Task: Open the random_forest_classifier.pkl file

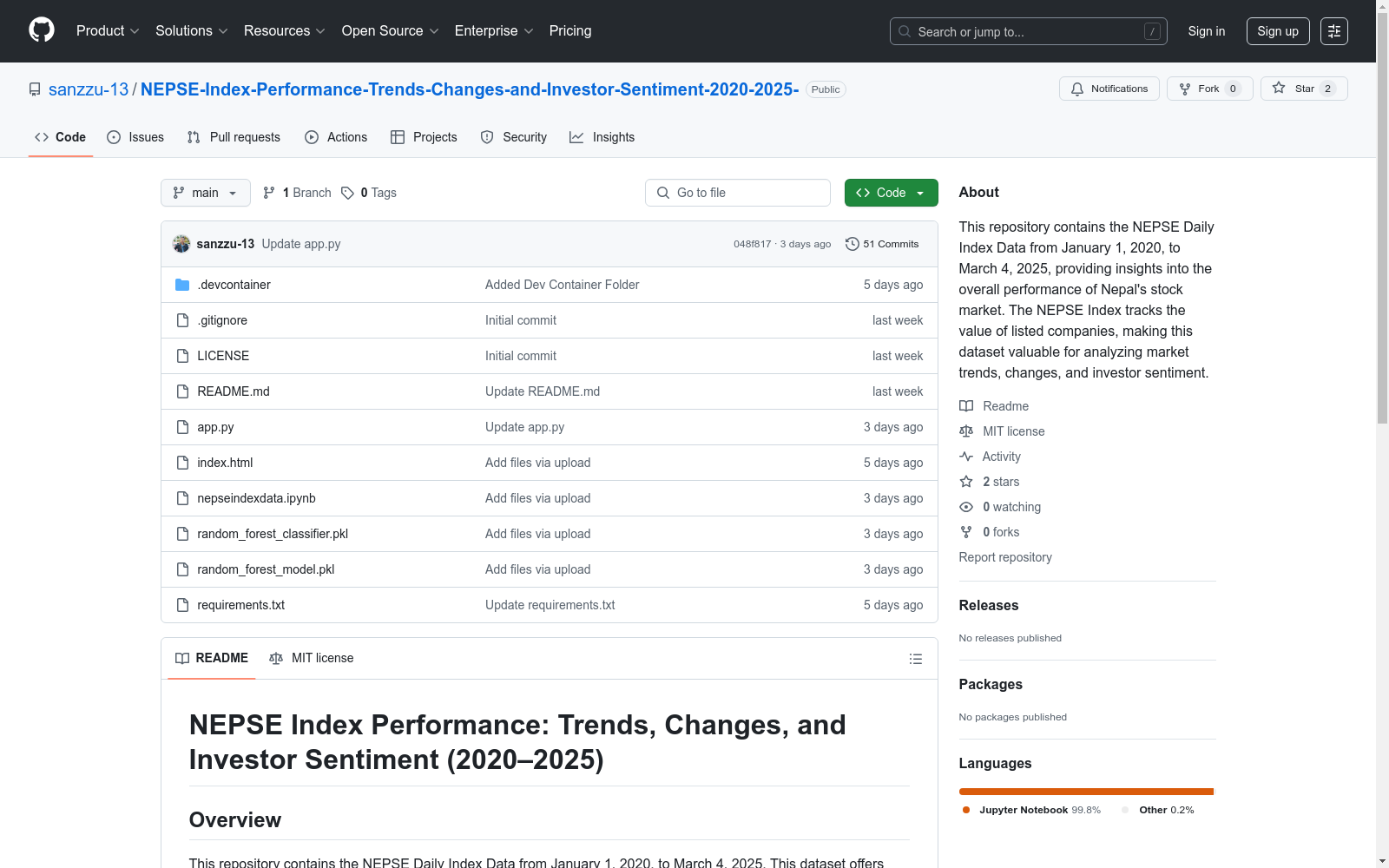Action: pos(273,534)
